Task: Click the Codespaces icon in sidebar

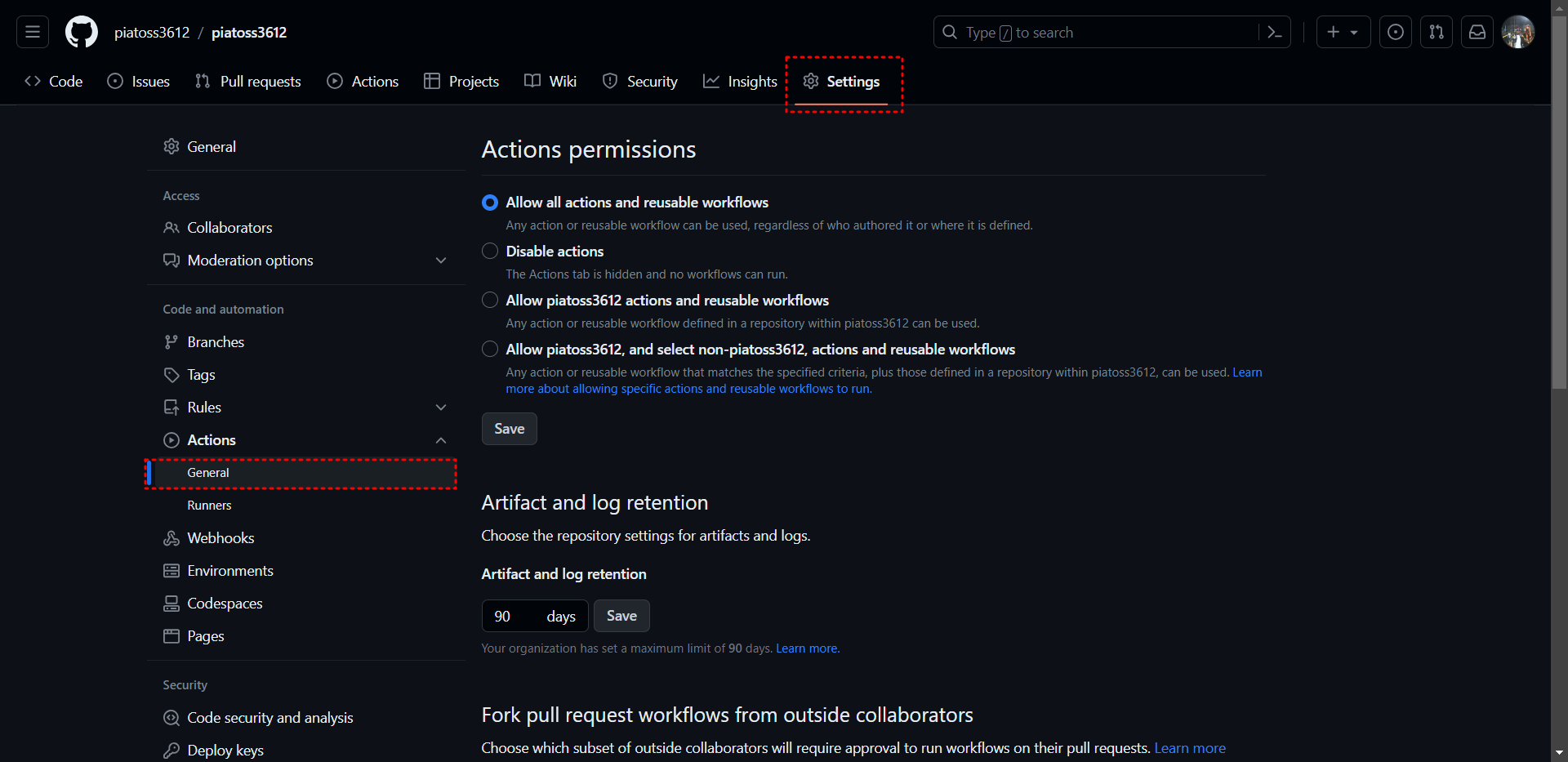Action: [171, 604]
